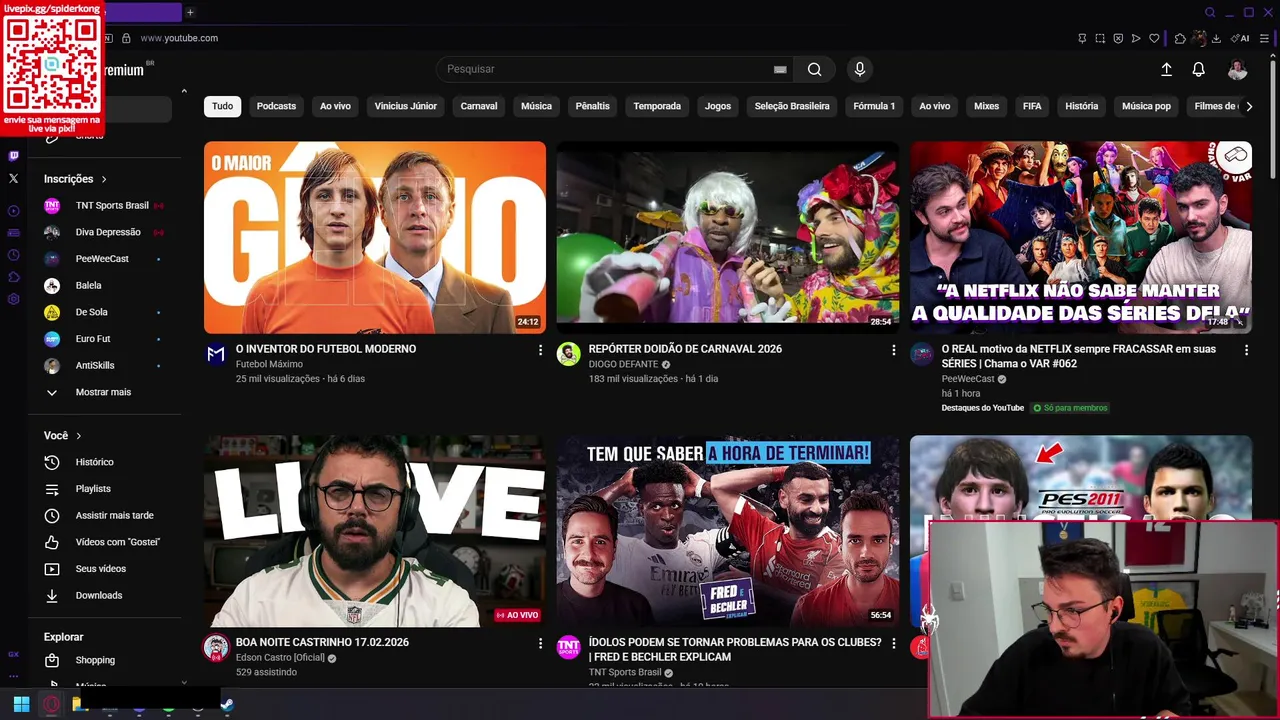Open a new browser tab with plus
Screen dimensions: 1280x720
pos(190,12)
